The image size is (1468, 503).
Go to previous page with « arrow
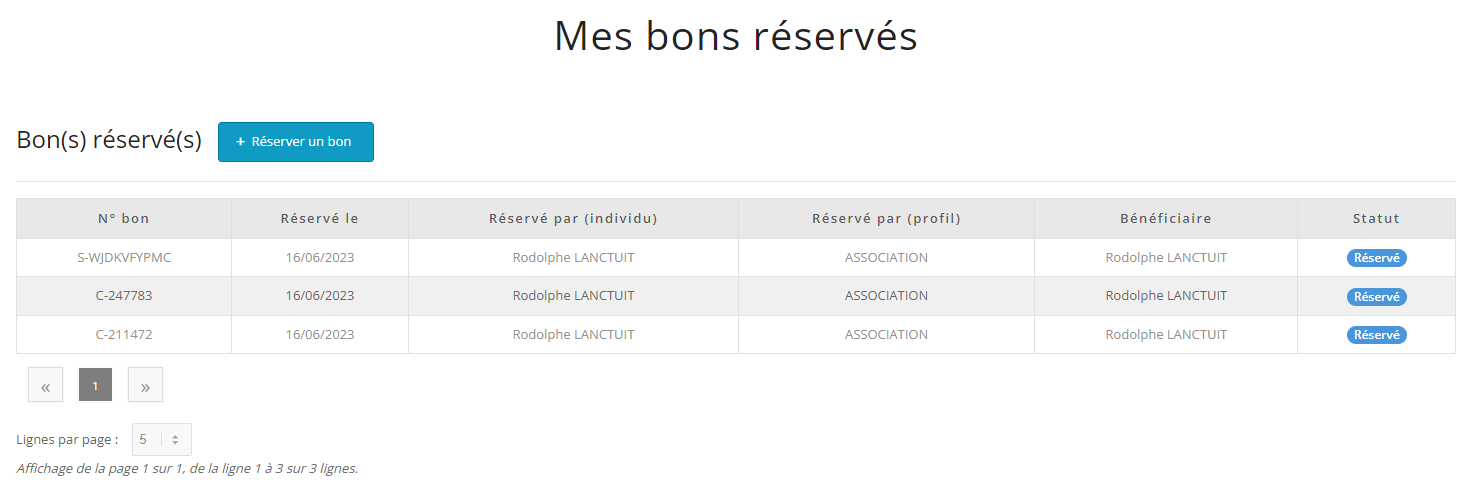tap(45, 385)
